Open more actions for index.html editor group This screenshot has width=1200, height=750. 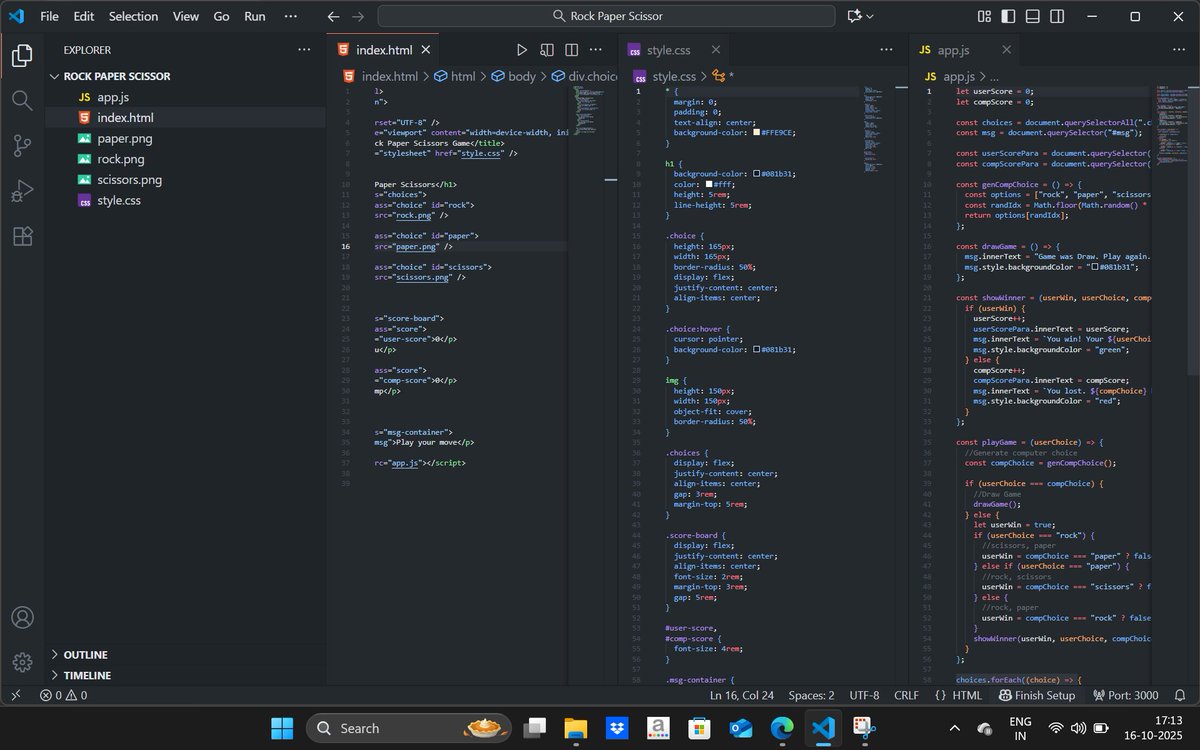tap(596, 50)
